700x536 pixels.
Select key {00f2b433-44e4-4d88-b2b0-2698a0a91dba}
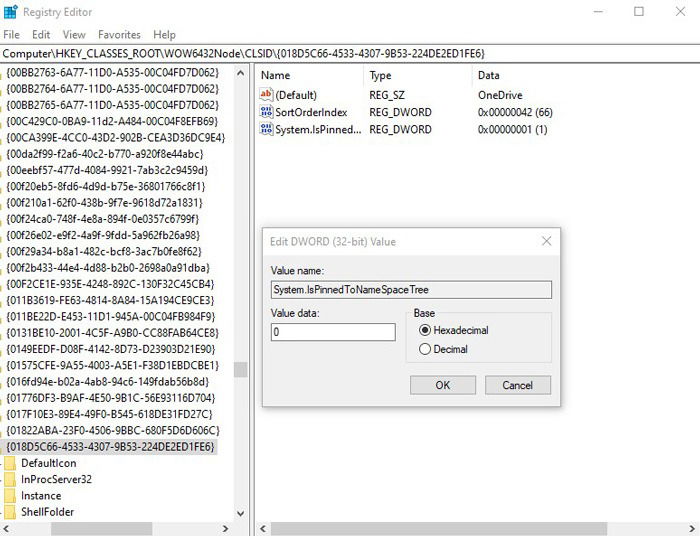coord(108,268)
